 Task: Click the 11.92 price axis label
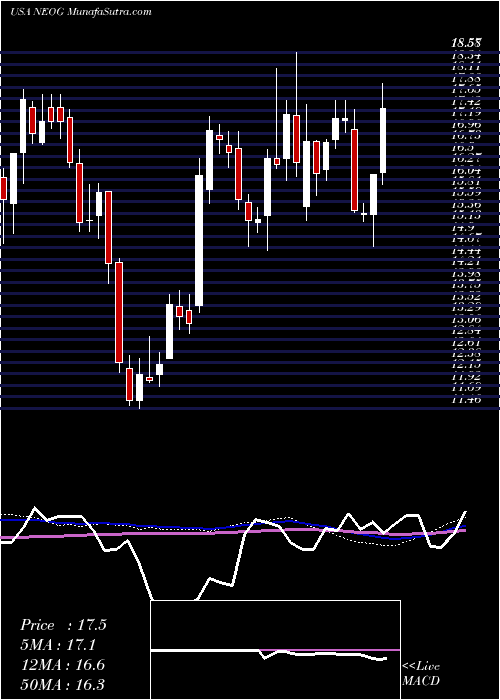click(466, 377)
